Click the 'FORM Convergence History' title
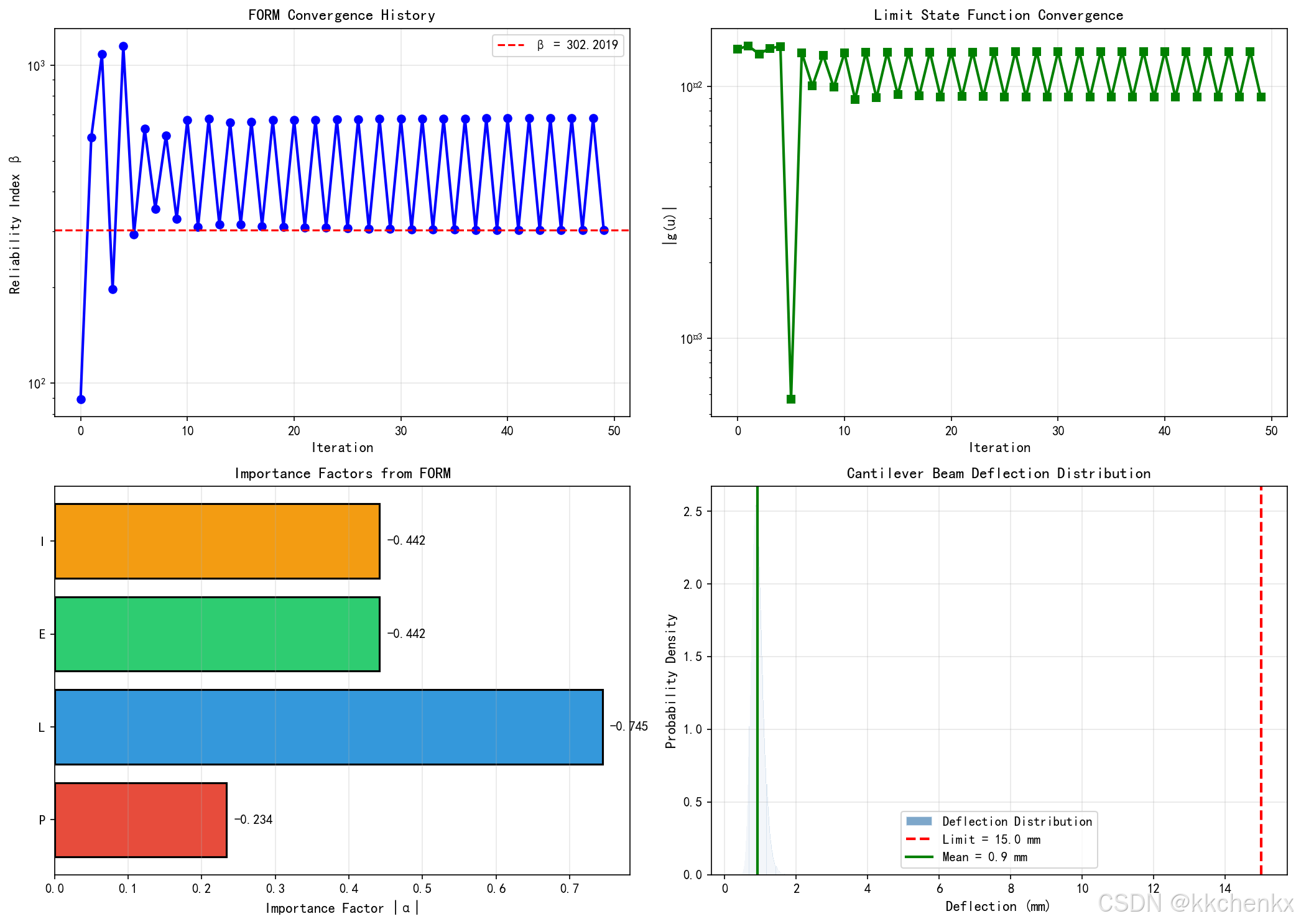 pyautogui.click(x=341, y=15)
